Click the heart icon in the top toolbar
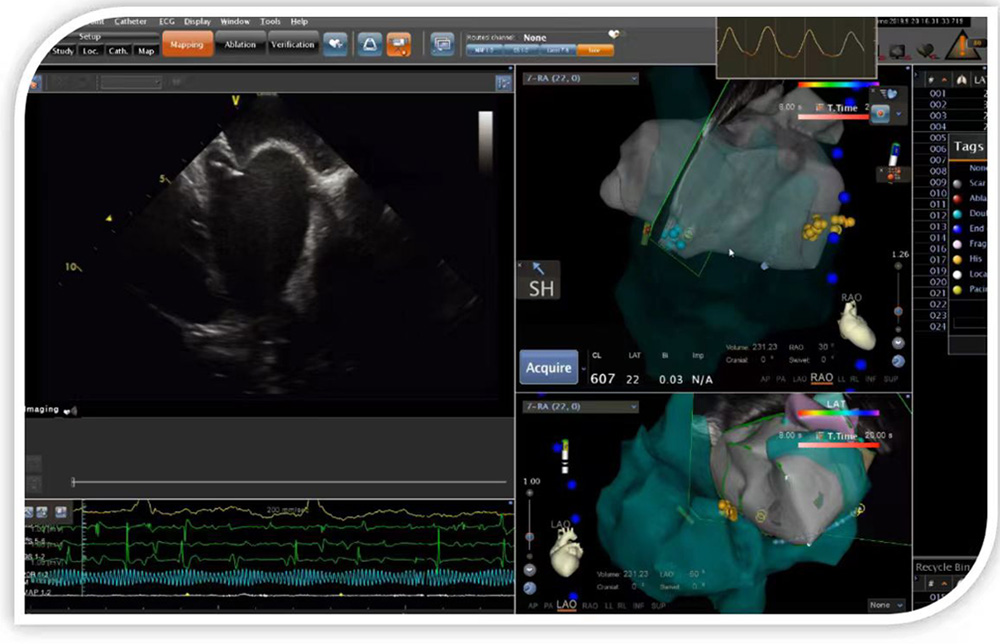 (335, 45)
